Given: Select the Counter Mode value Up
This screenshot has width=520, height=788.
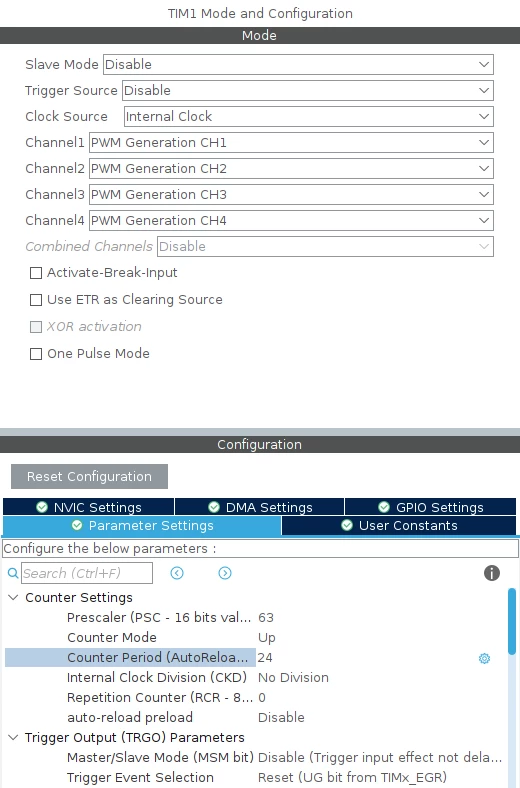Looking at the screenshot, I should 267,638.
